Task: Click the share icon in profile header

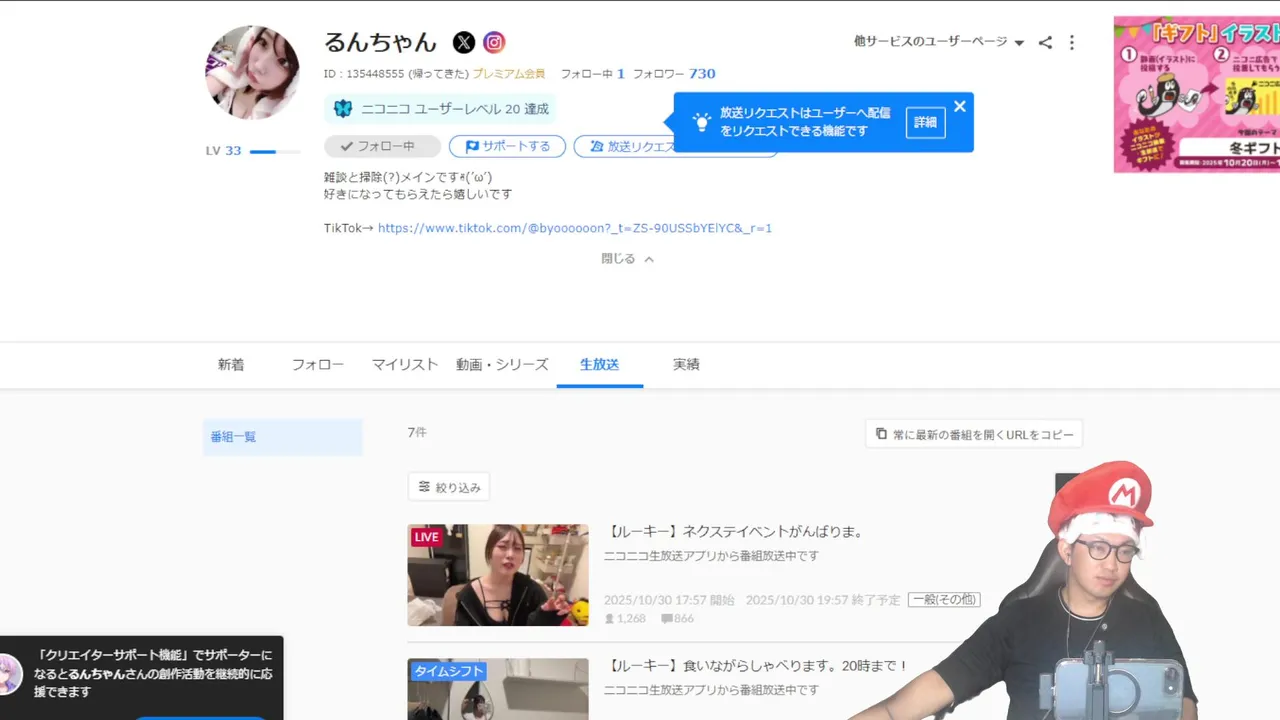Action: 1045,42
